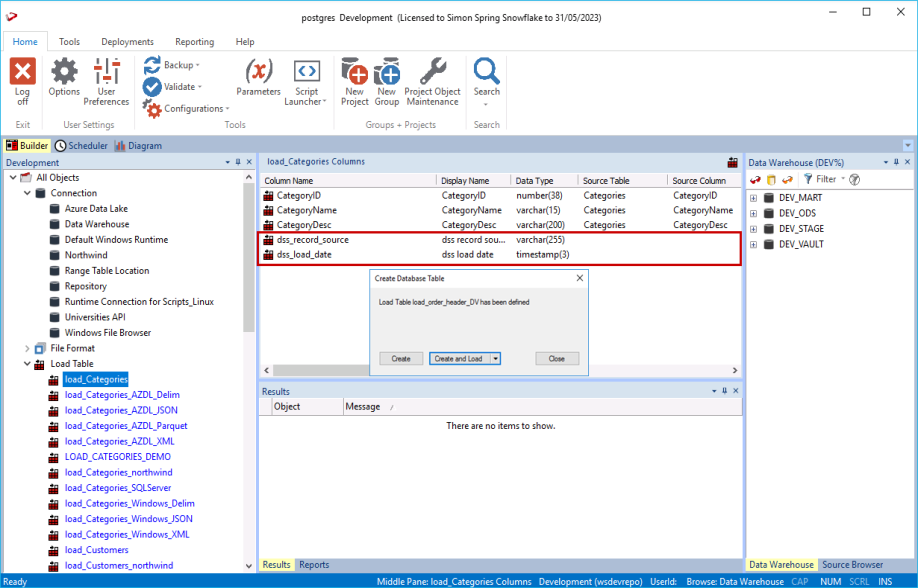The height and width of the screenshot is (588, 918).
Task: Select load_Categories_AZDL_JSON in tree
Action: [121, 411]
